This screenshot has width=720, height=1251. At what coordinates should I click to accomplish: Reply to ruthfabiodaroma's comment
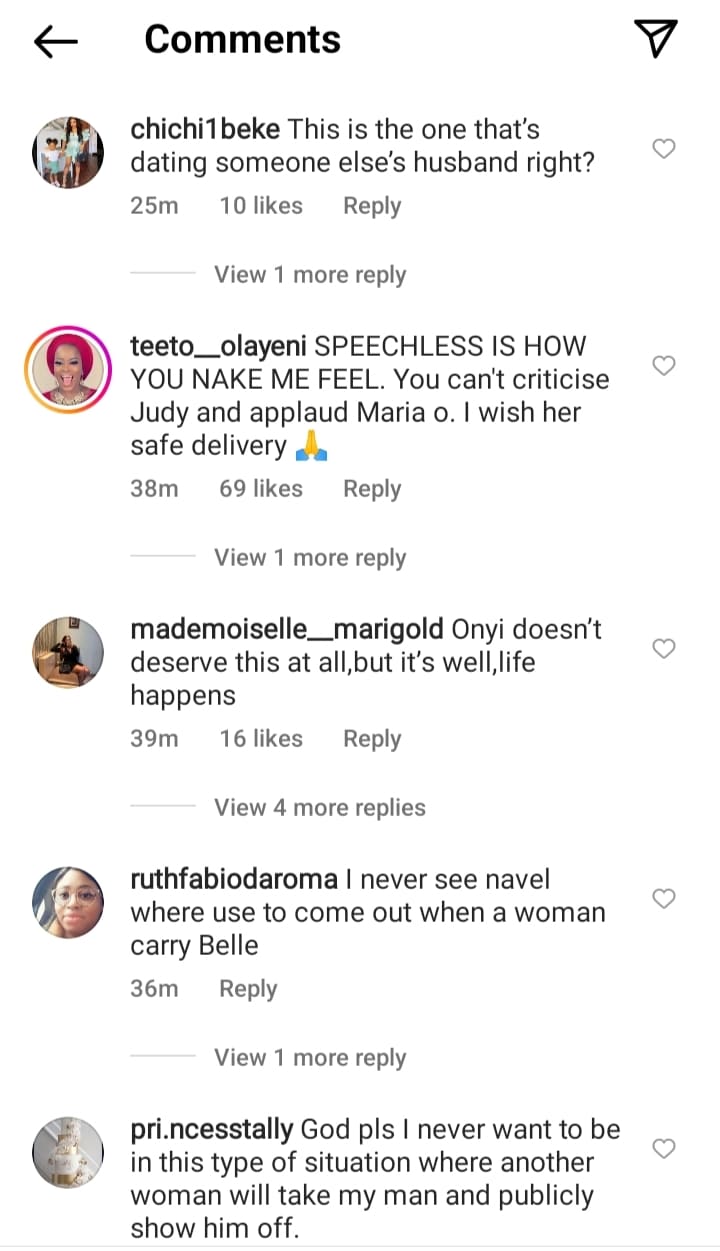tap(248, 989)
